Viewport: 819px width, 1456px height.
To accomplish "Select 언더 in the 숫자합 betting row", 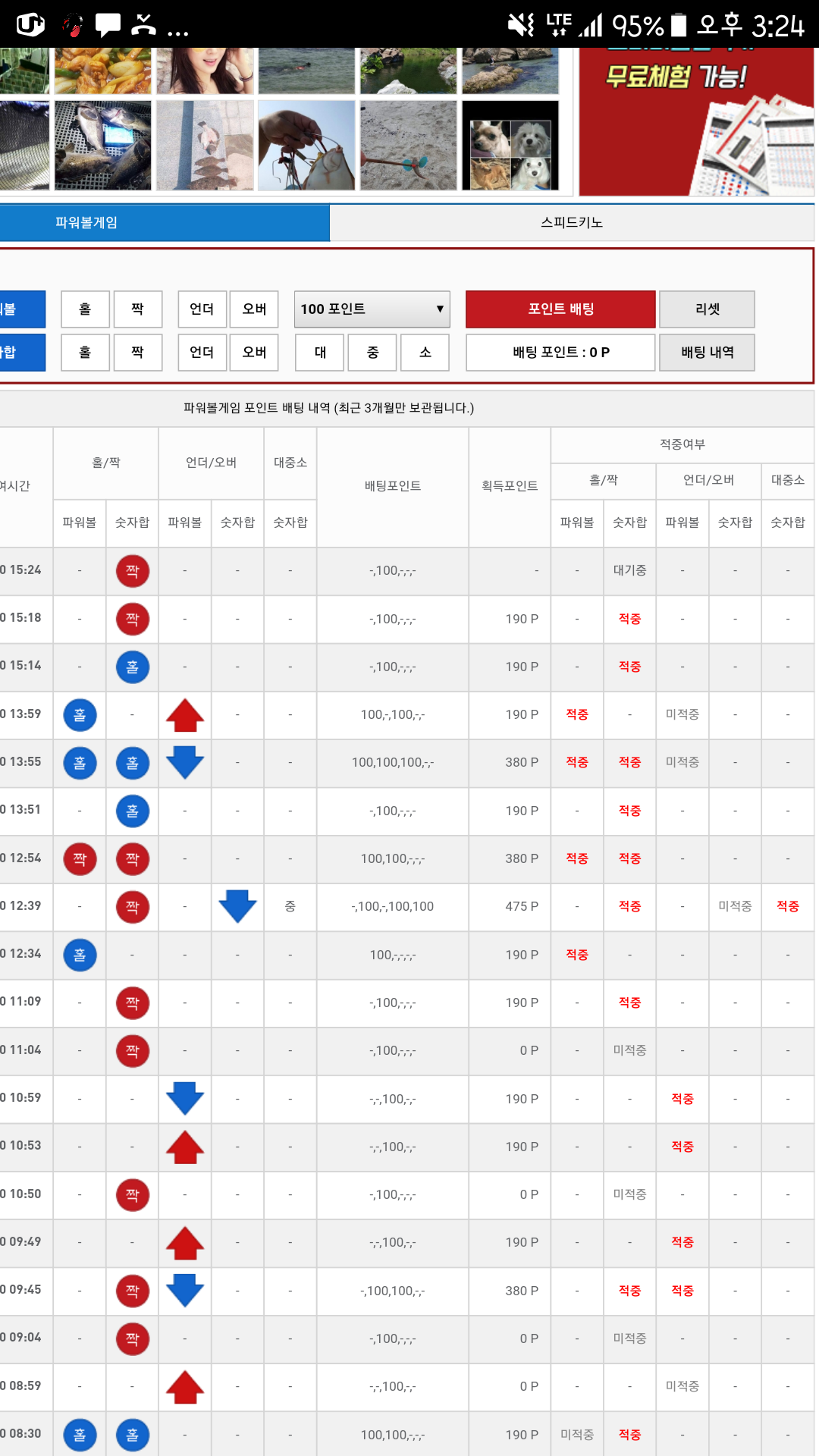I will click(202, 353).
